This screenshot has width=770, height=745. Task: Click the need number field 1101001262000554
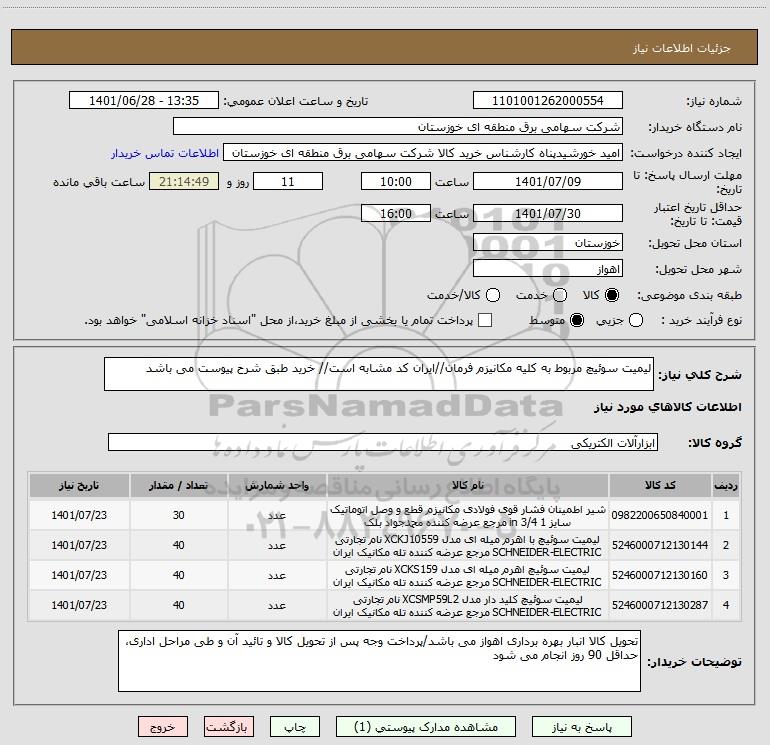547,101
